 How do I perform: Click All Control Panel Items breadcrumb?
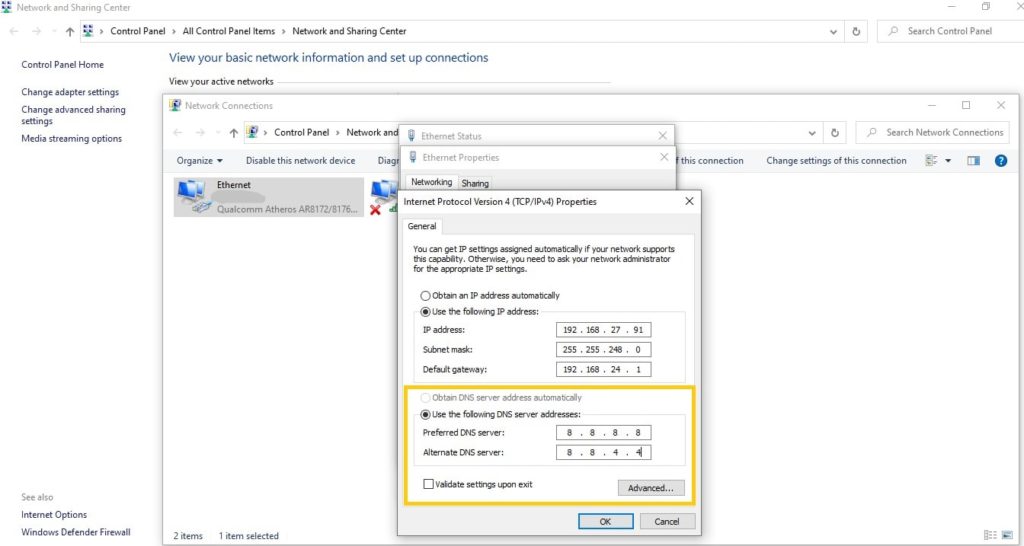[x=229, y=31]
